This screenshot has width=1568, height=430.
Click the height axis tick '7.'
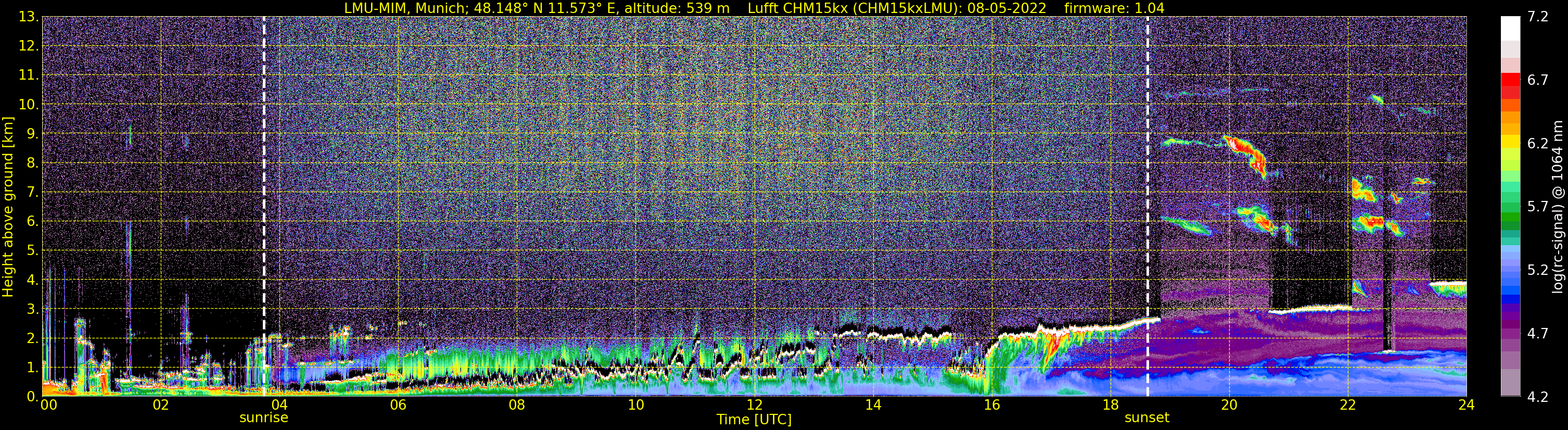click(33, 193)
